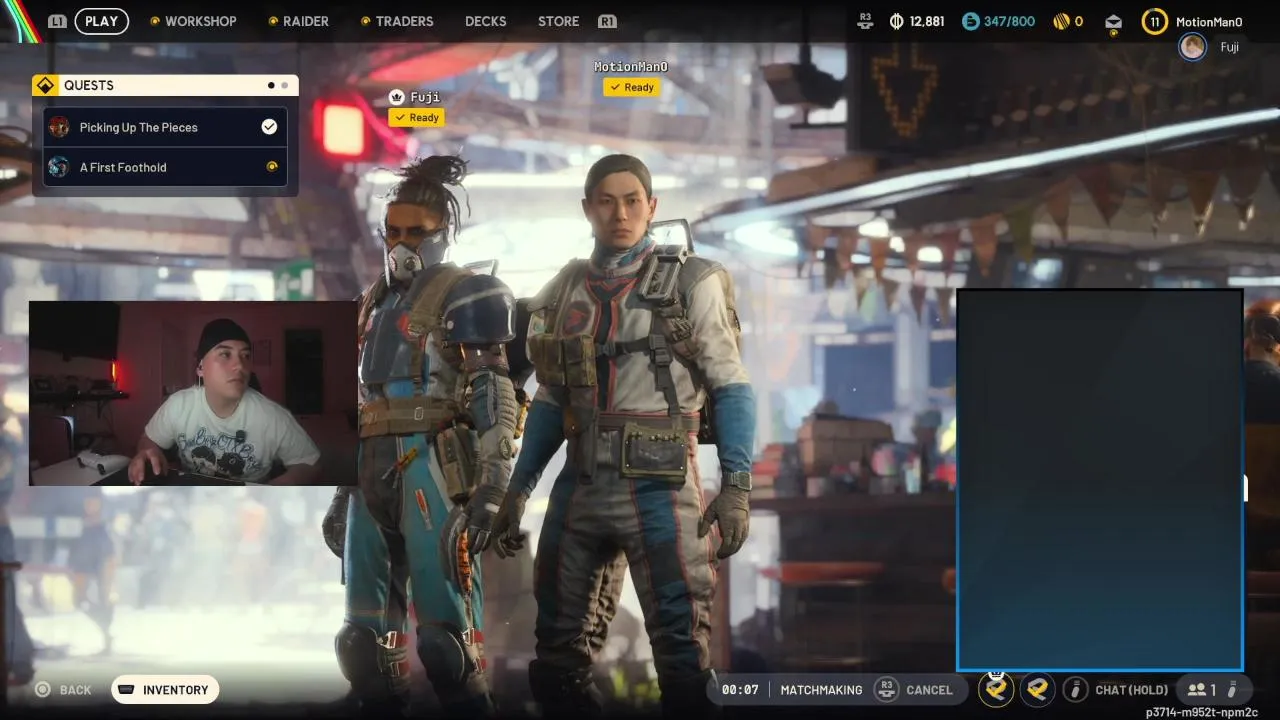Open the INVENTORY button
This screenshot has width=1280, height=720.
(166, 690)
